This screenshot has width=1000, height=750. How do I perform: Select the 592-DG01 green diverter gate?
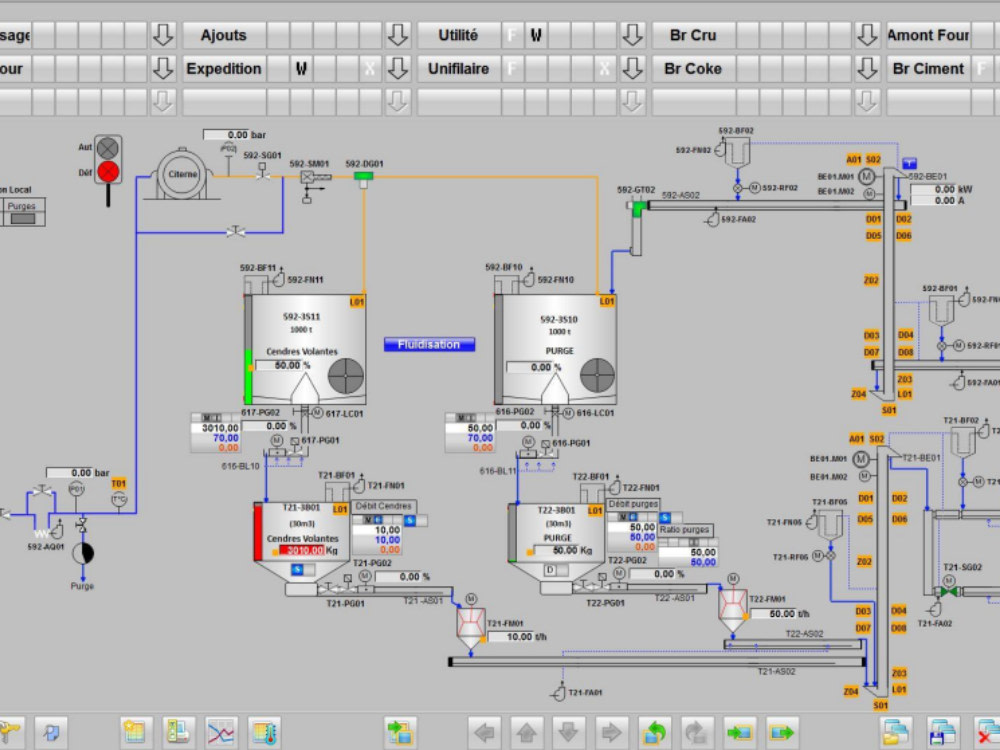point(364,179)
